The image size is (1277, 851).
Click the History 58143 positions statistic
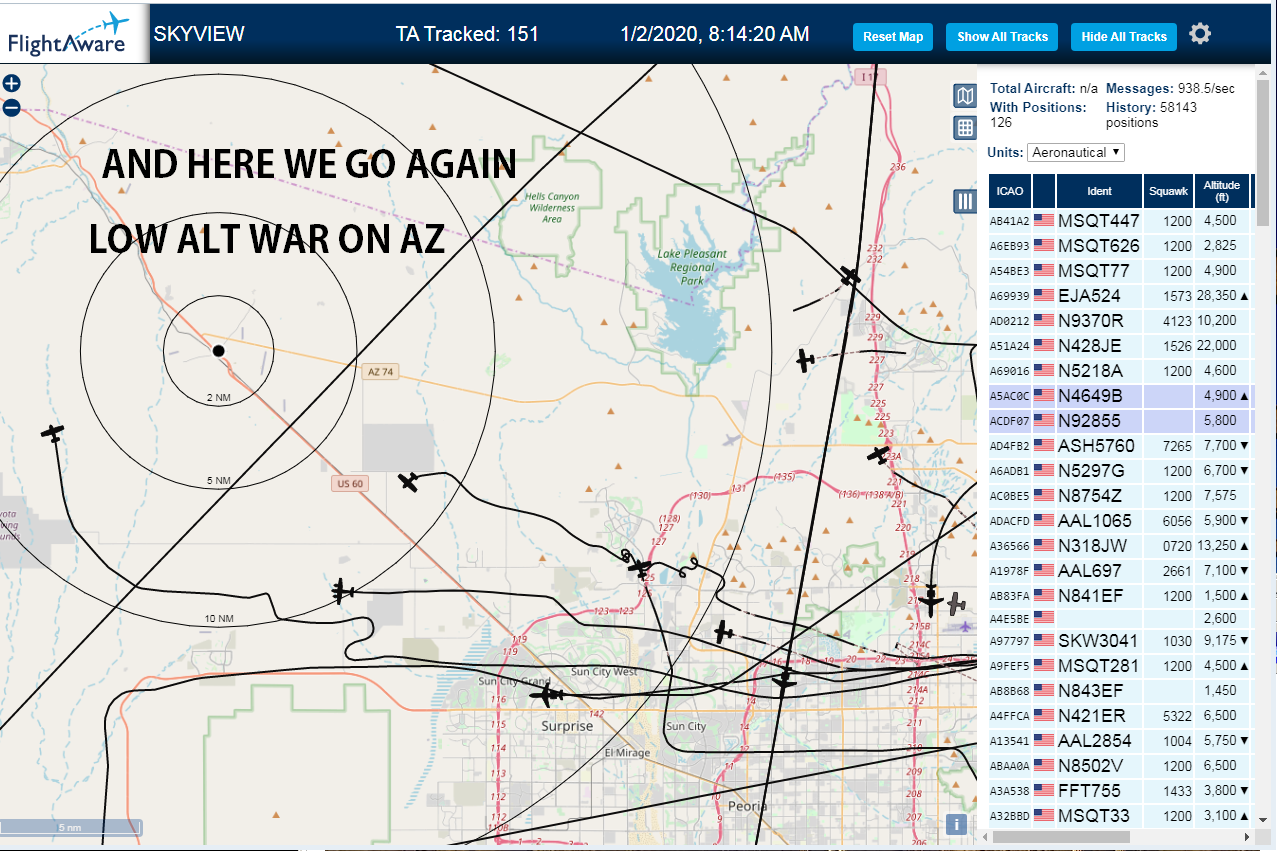pyautogui.click(x=1152, y=115)
